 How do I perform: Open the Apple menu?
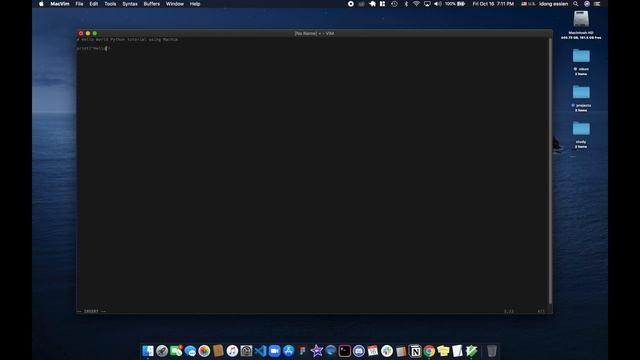pos(41,4)
